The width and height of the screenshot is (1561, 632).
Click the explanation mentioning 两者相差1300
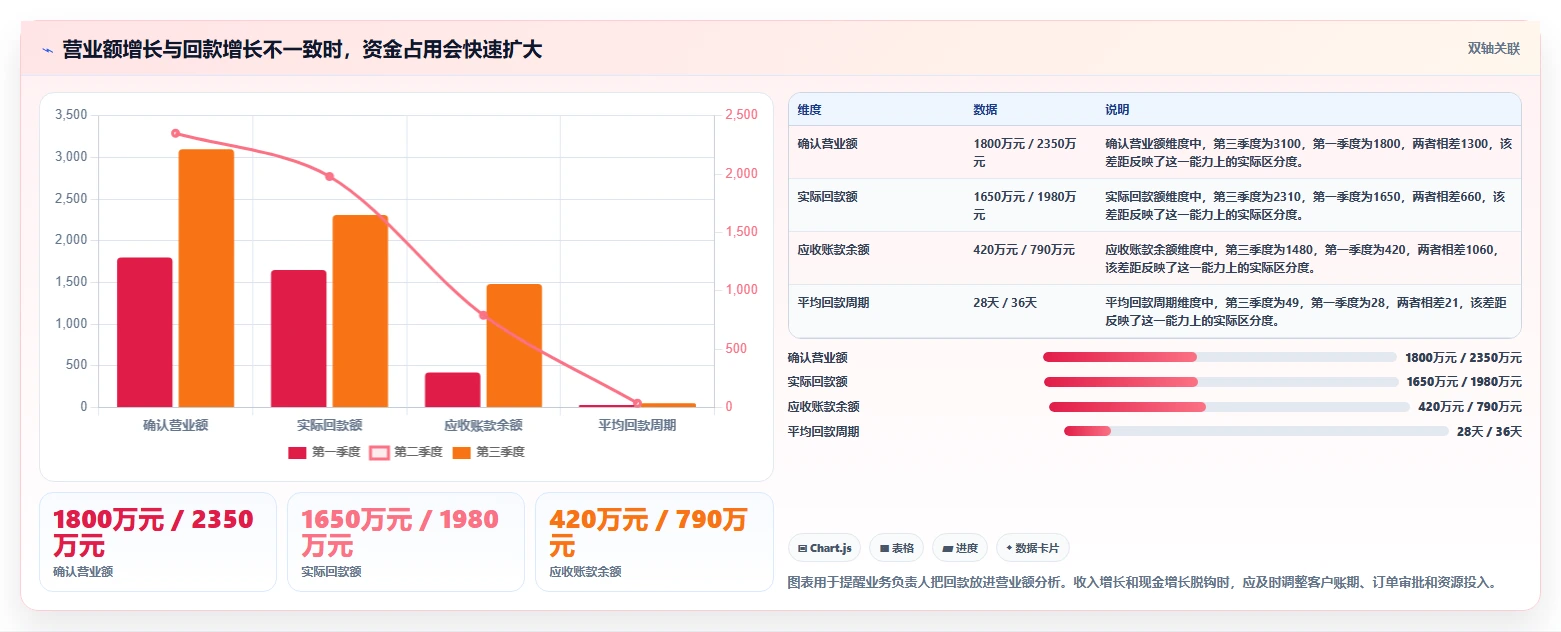pyautogui.click(x=1308, y=152)
